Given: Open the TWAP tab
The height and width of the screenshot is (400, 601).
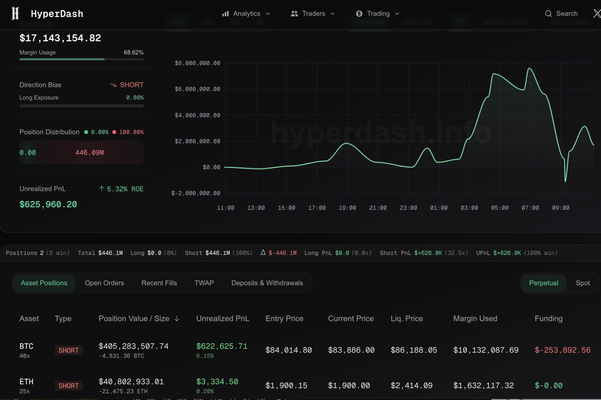Looking at the screenshot, I should coord(204,283).
